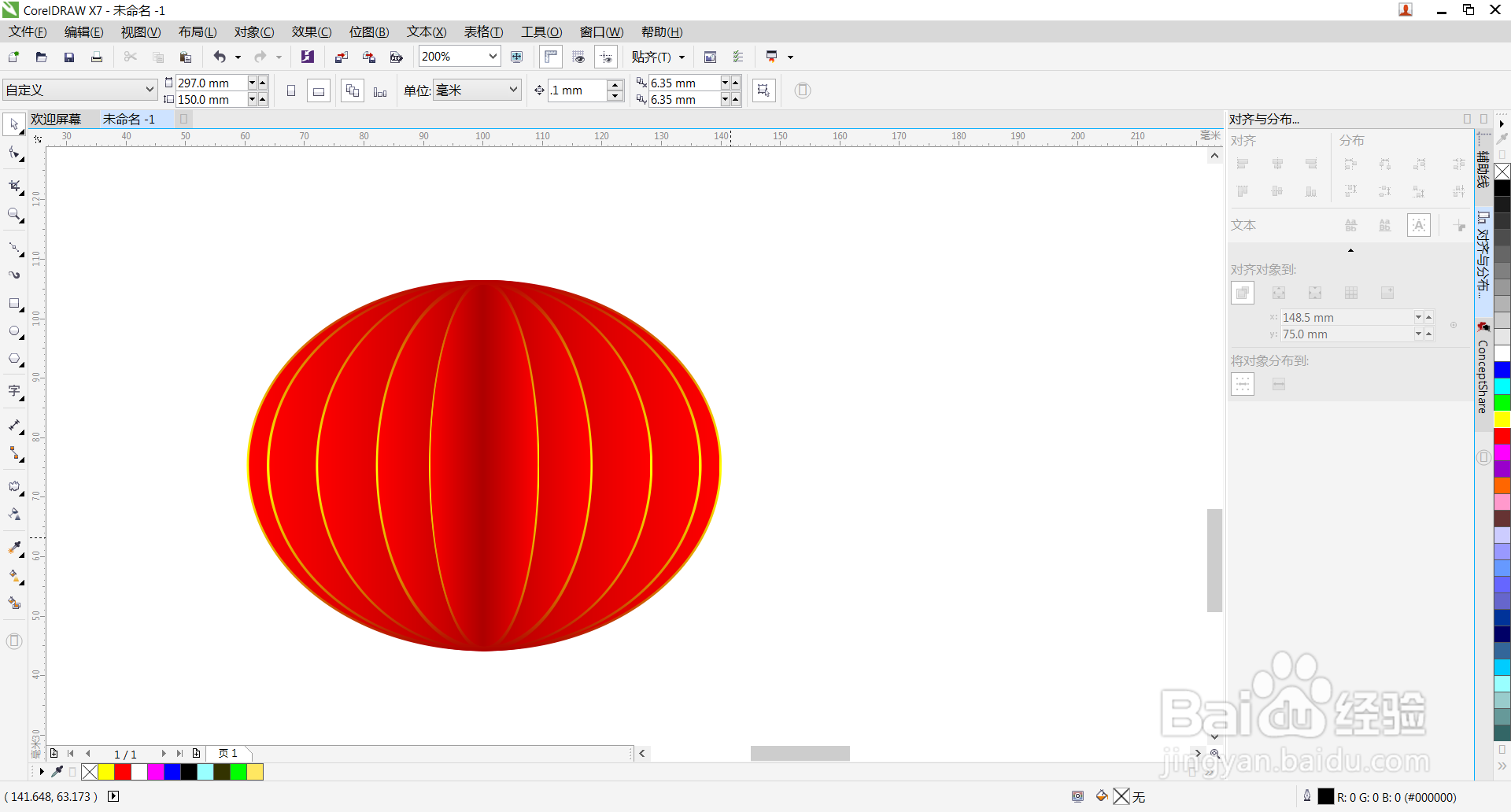Viewport: 1511px width, 812px height.
Task: Go to the next page arrow
Action: tap(164, 753)
